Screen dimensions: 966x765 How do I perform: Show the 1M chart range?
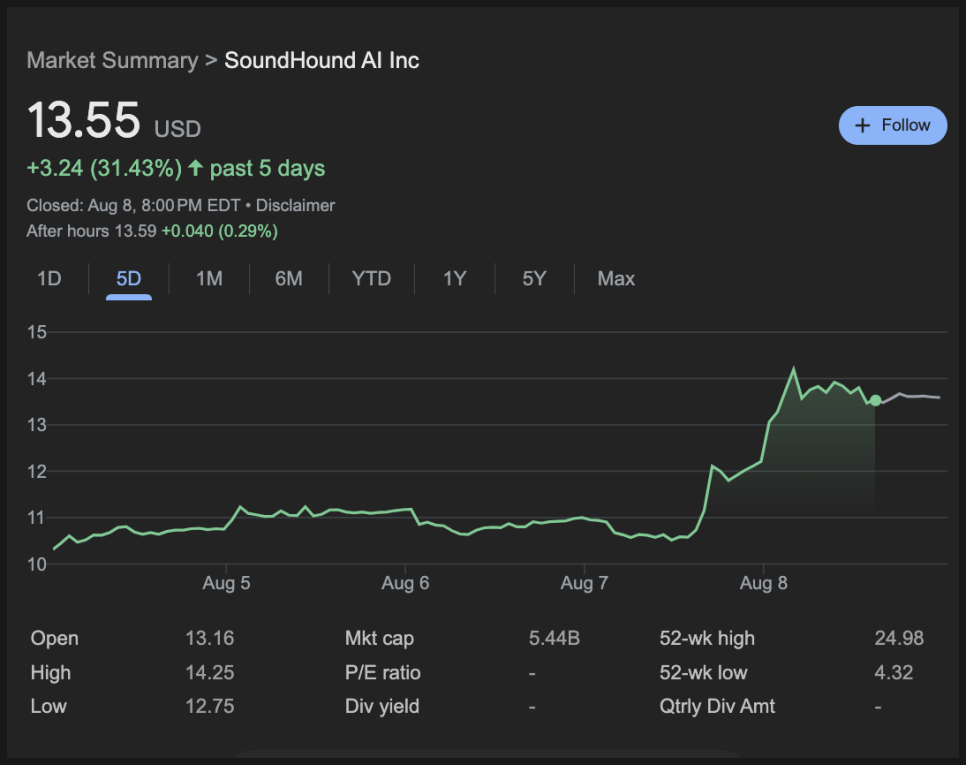(x=209, y=278)
